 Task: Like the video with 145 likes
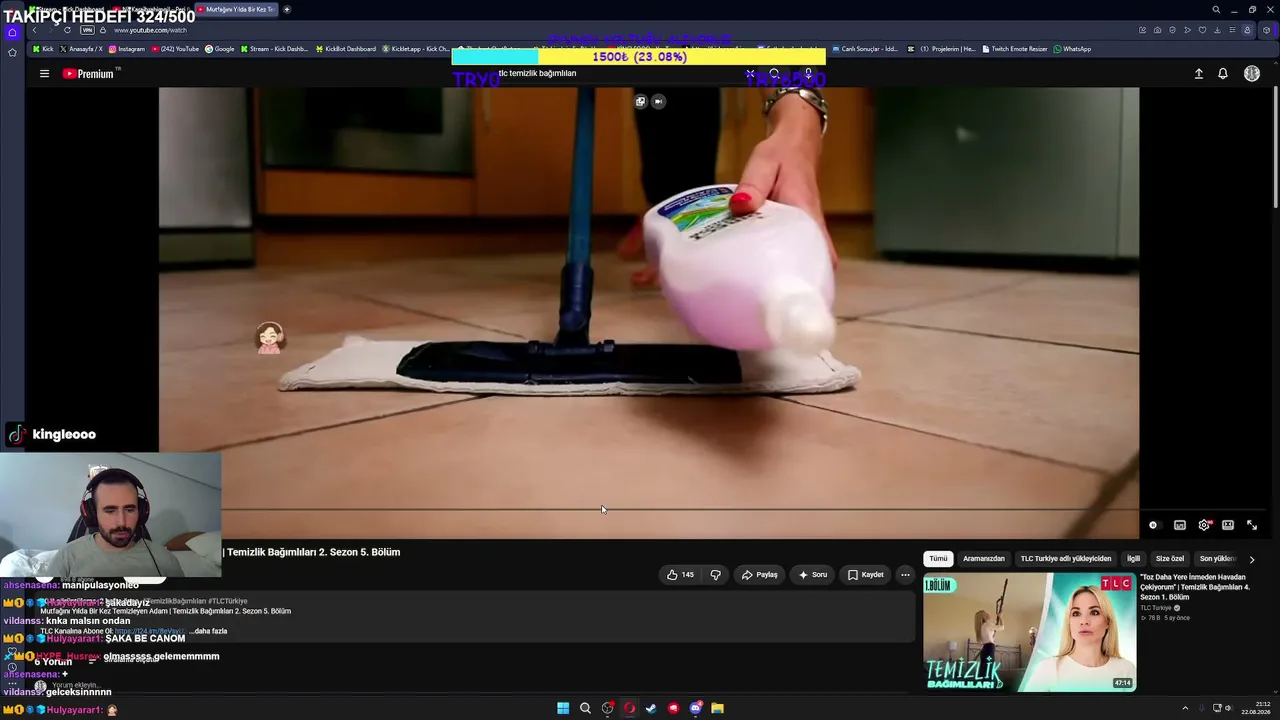(x=680, y=575)
